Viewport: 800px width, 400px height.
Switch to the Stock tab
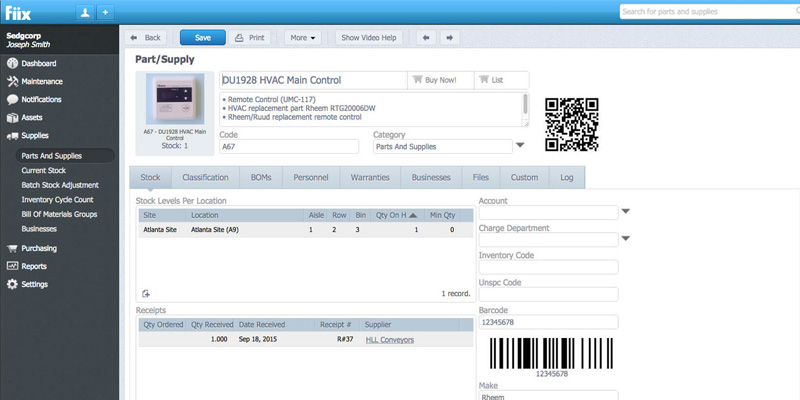pos(151,178)
